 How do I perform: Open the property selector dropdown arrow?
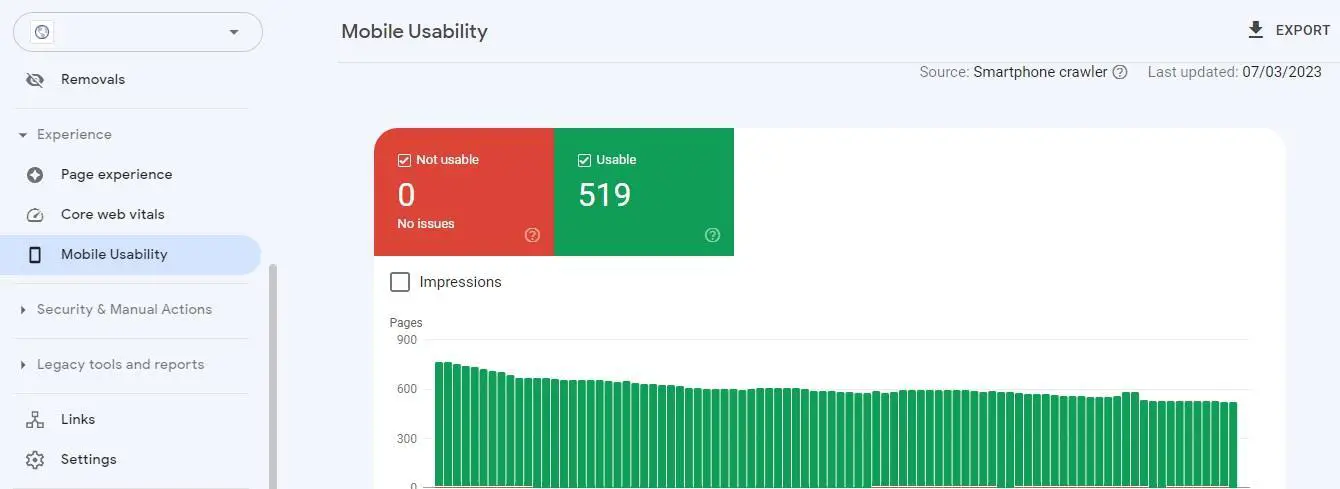pos(234,32)
